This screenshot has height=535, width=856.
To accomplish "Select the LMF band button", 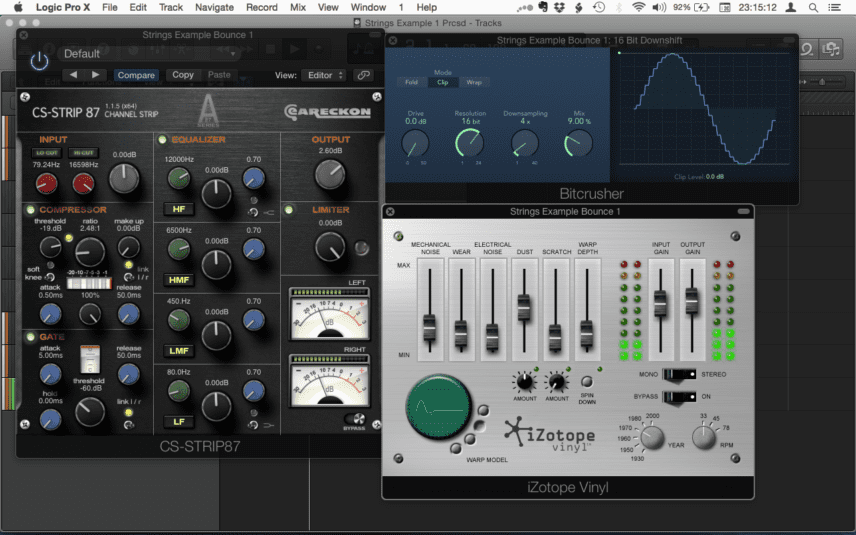I will click(x=179, y=351).
